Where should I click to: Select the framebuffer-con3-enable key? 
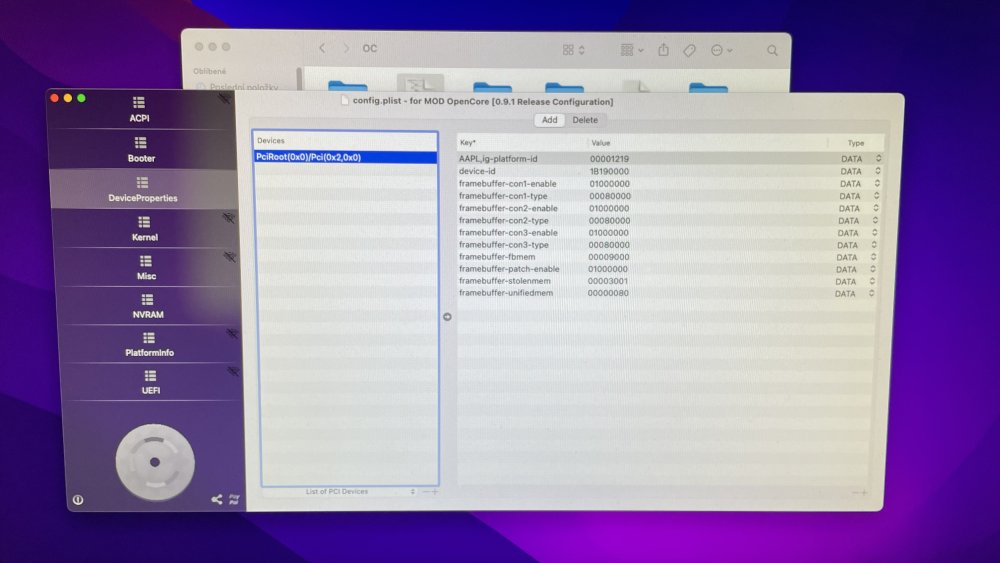508,233
